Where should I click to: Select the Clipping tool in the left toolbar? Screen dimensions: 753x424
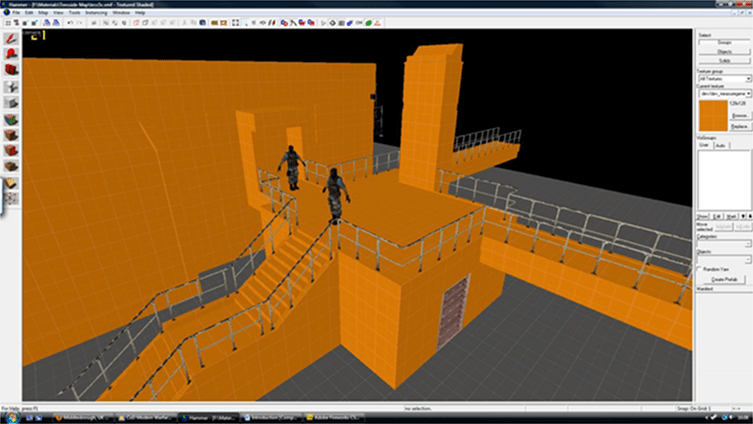tap(11, 183)
